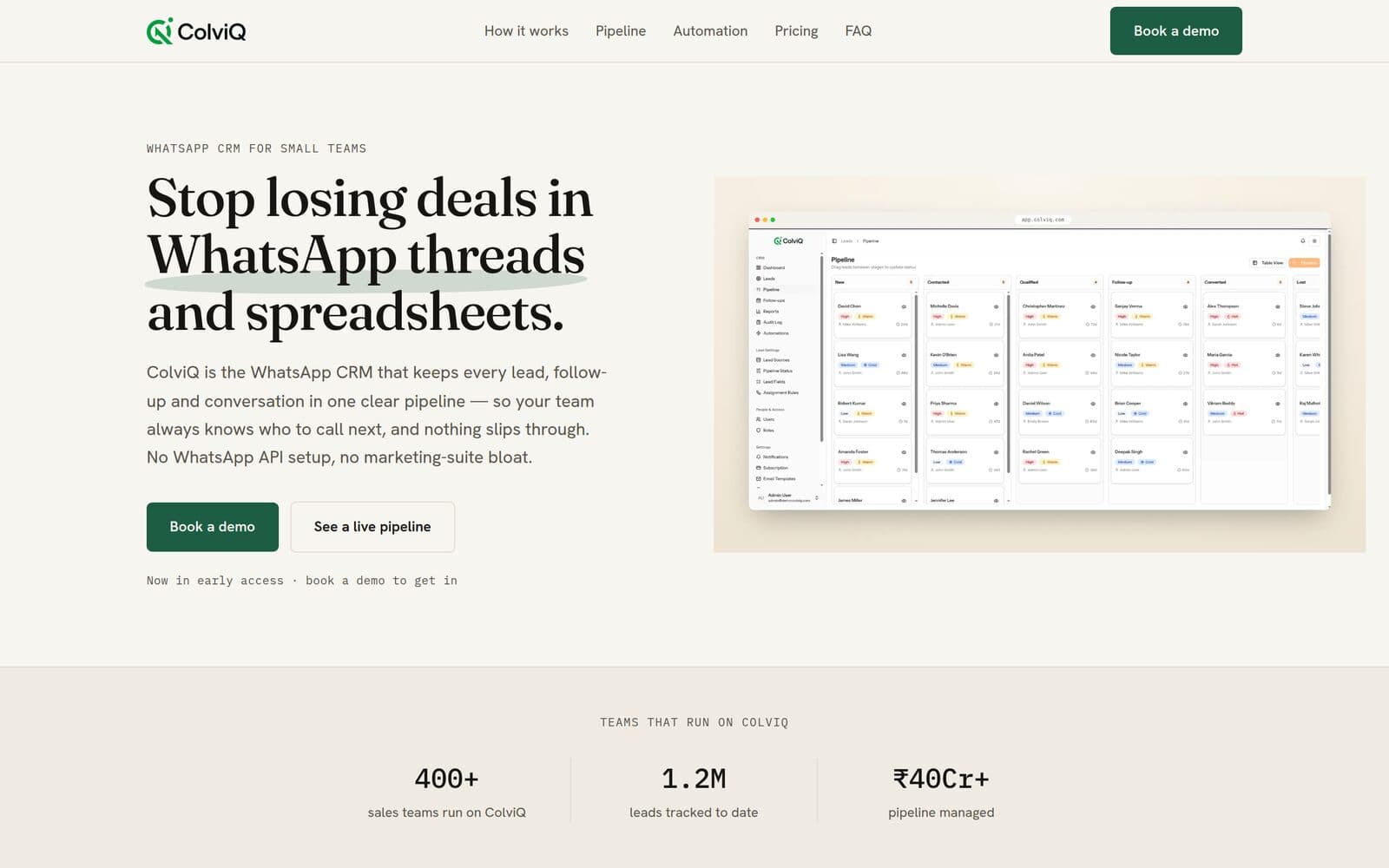Click "leads tracked to date" caption
This screenshot has height=868, width=1389.
click(x=694, y=812)
